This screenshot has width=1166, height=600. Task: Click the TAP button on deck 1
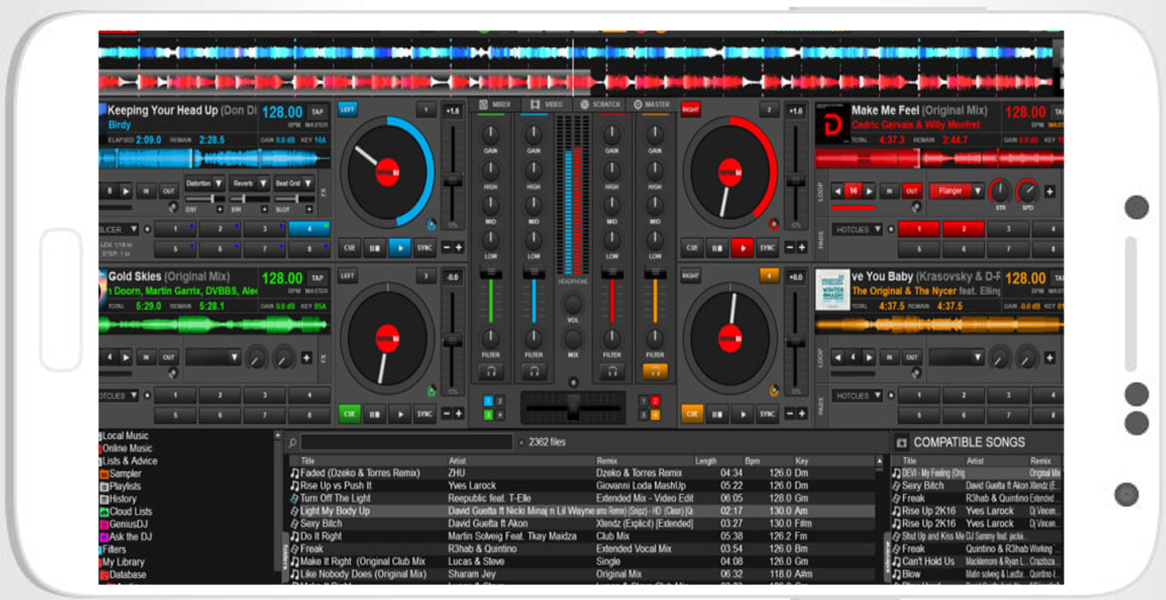click(x=318, y=111)
